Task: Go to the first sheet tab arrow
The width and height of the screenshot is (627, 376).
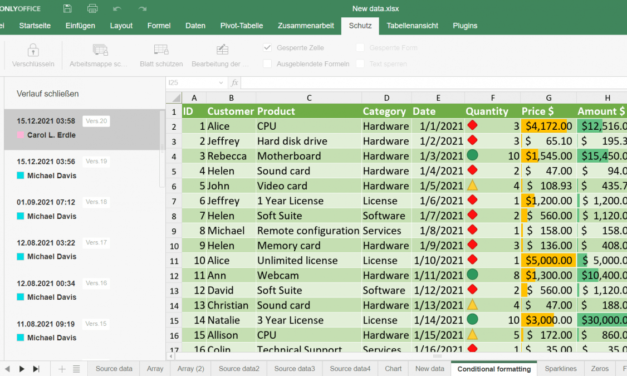Action: click(7, 369)
